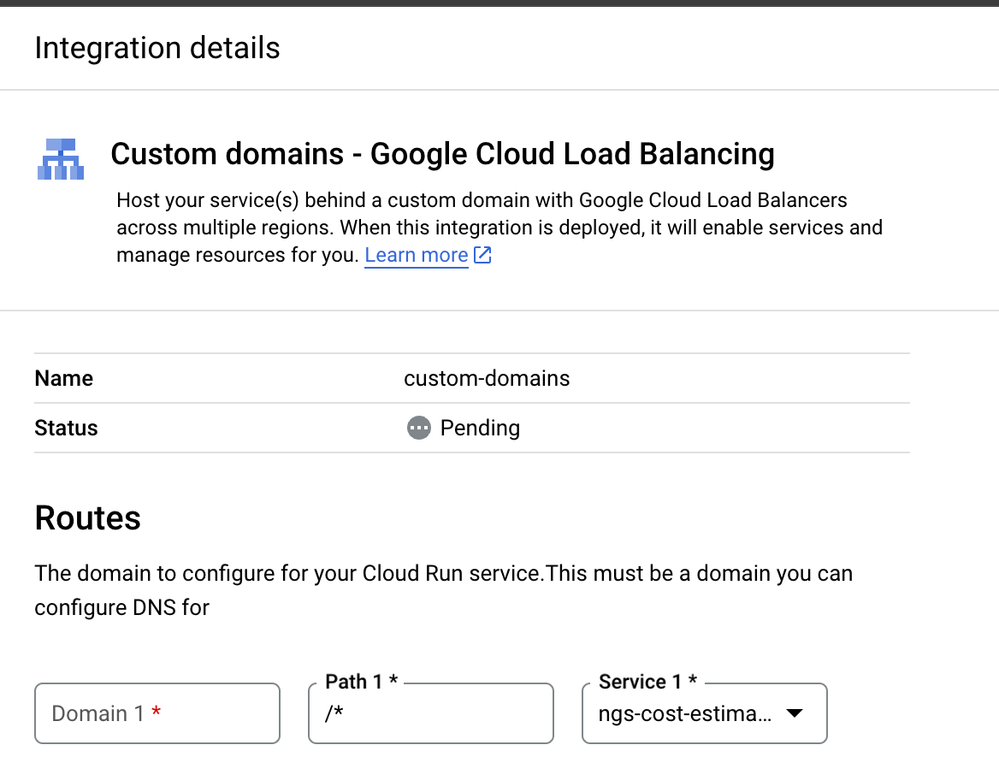The height and width of the screenshot is (763, 999).
Task: Click the Pending status text
Action: click(480, 428)
